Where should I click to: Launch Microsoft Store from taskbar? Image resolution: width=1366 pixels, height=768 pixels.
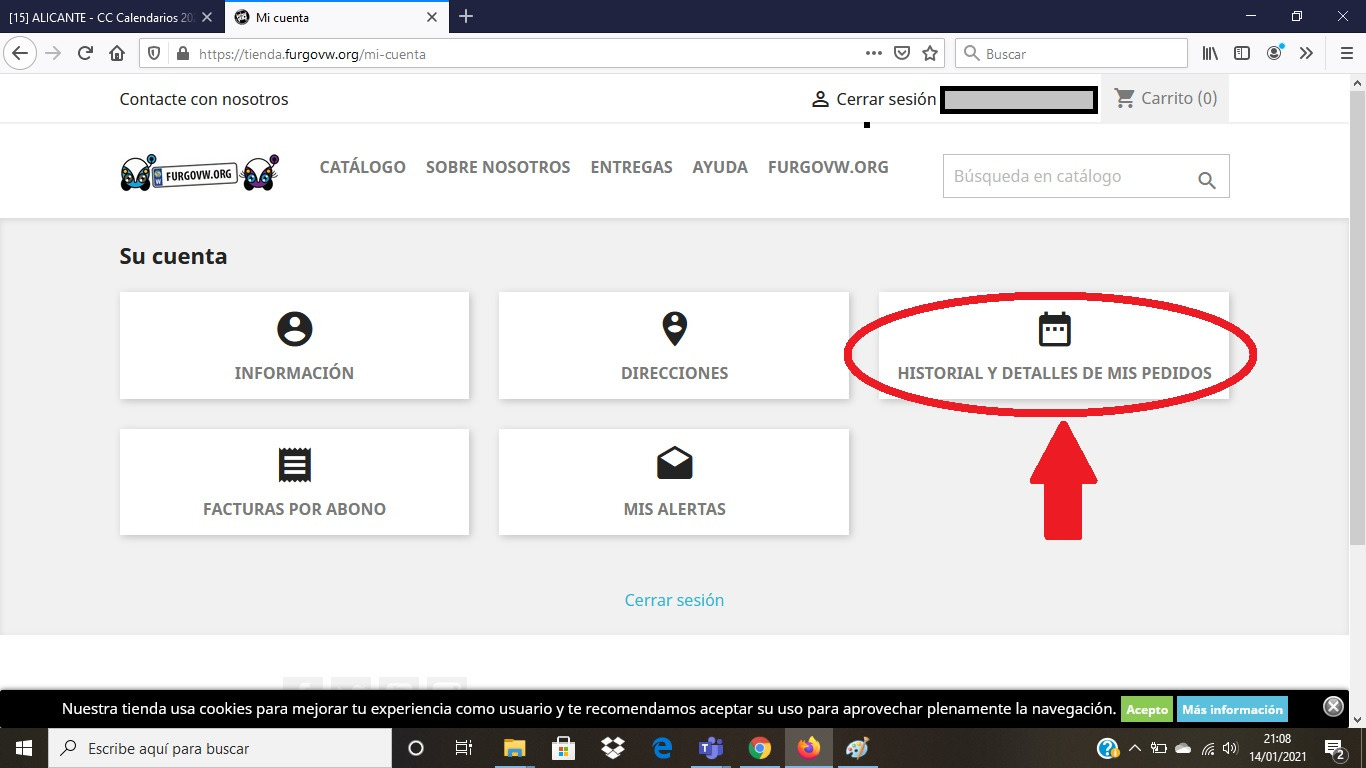[x=563, y=748]
